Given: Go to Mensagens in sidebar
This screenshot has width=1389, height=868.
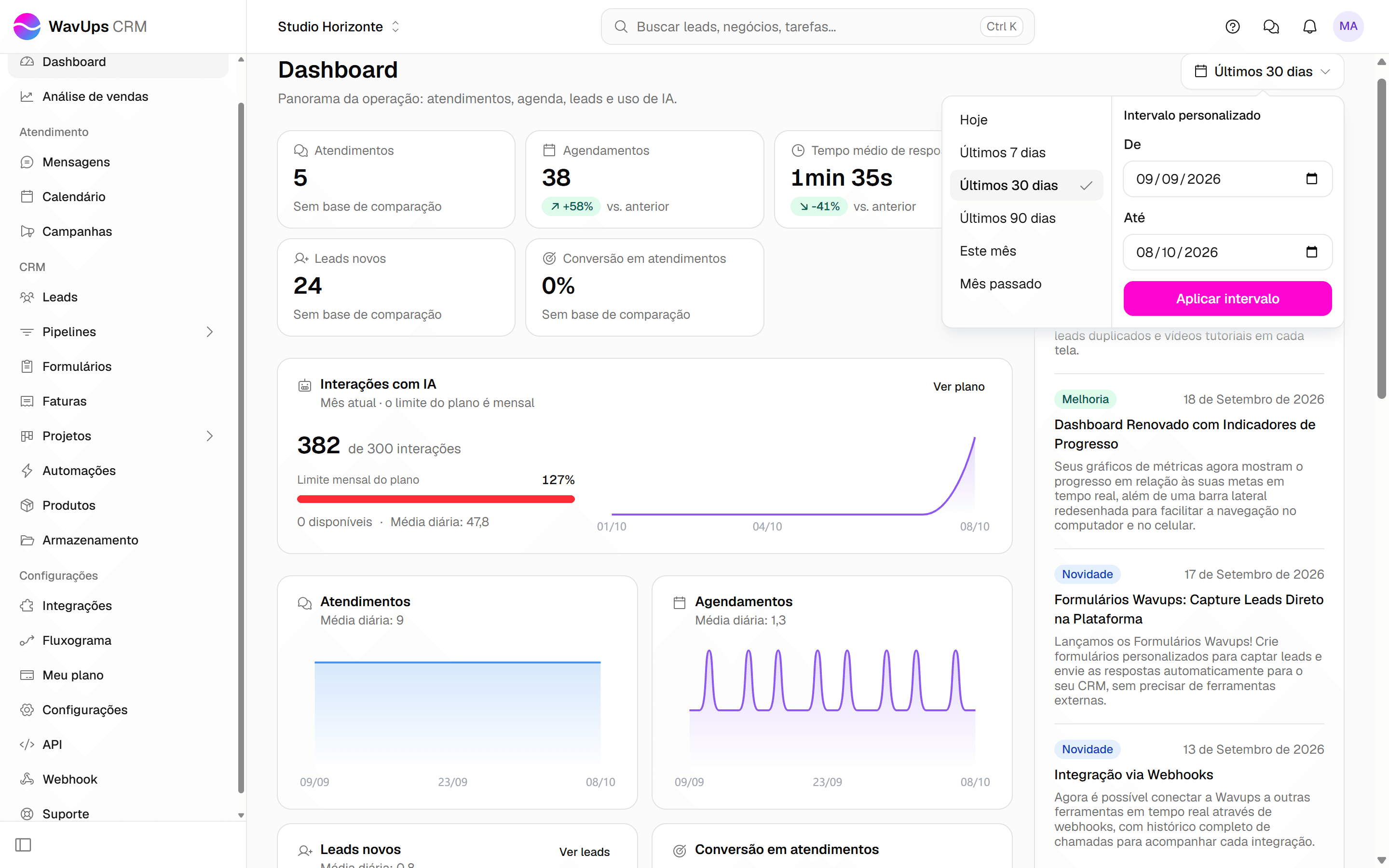Looking at the screenshot, I should (118, 162).
